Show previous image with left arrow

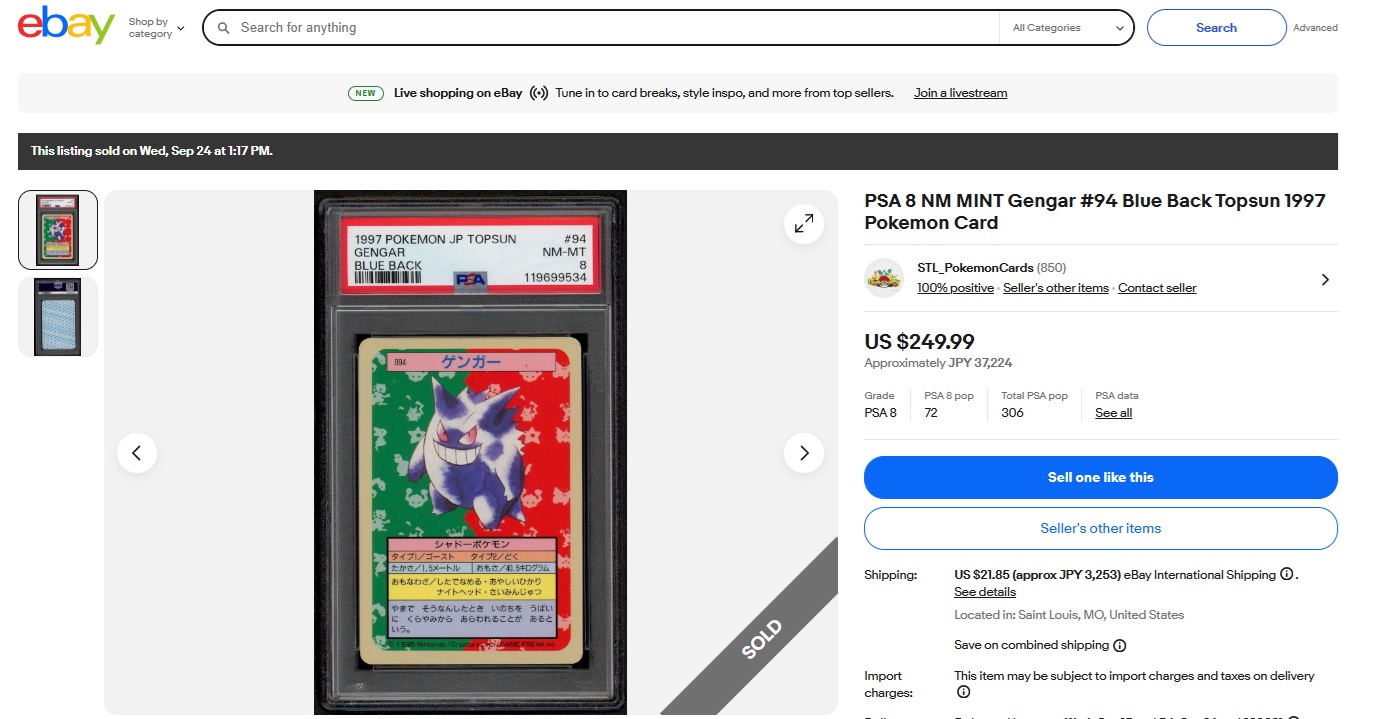(137, 453)
